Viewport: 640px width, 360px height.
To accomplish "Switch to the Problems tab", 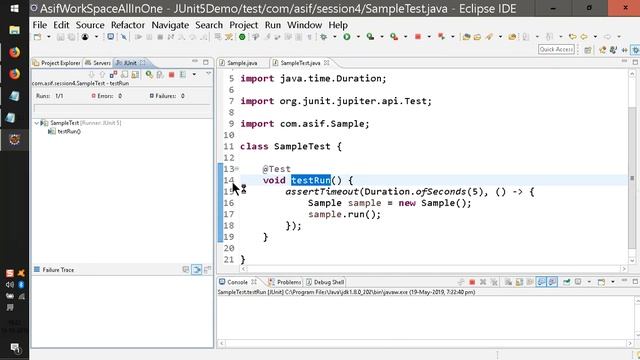I will [x=284, y=282].
